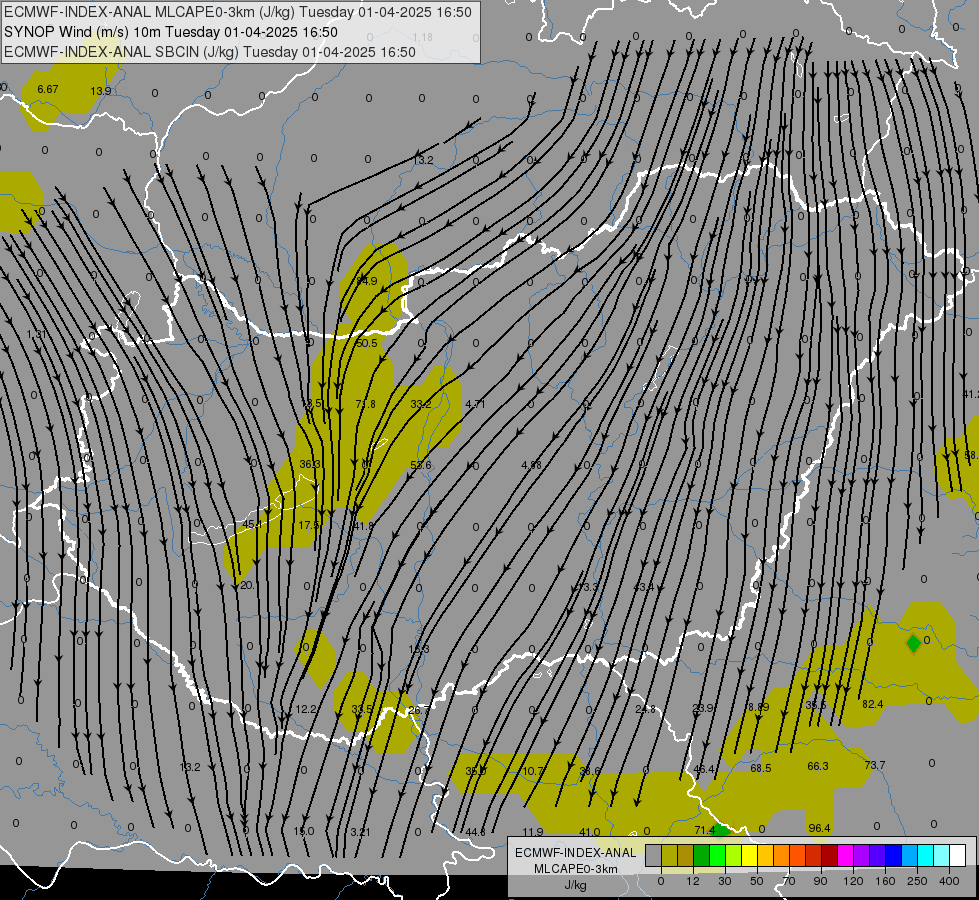
Task: Click the 41.0 grid value
Action: pyautogui.click(x=589, y=832)
